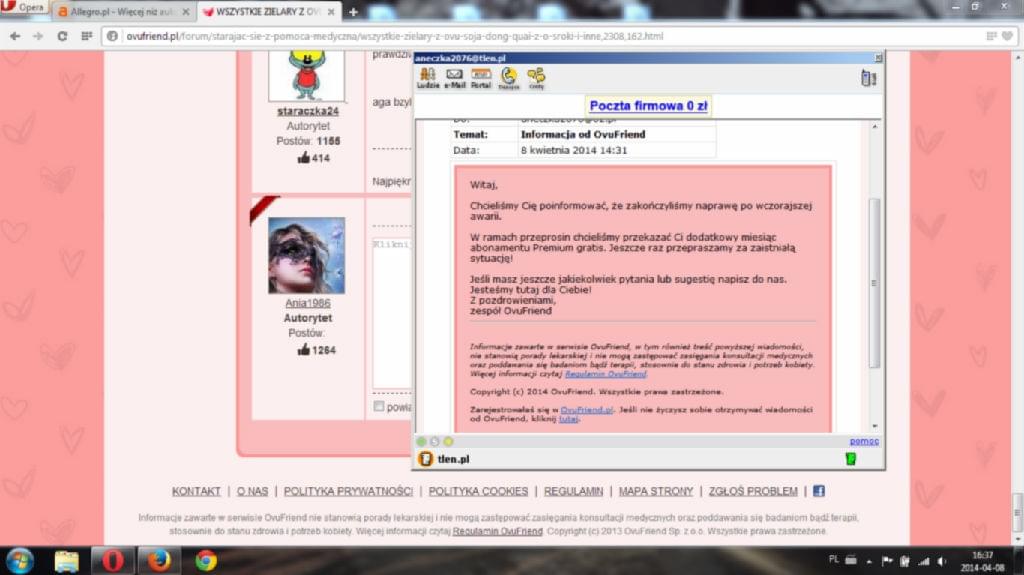The image size is (1024, 575).
Task: Click the tlen.pl logo icon
Action: (425, 459)
